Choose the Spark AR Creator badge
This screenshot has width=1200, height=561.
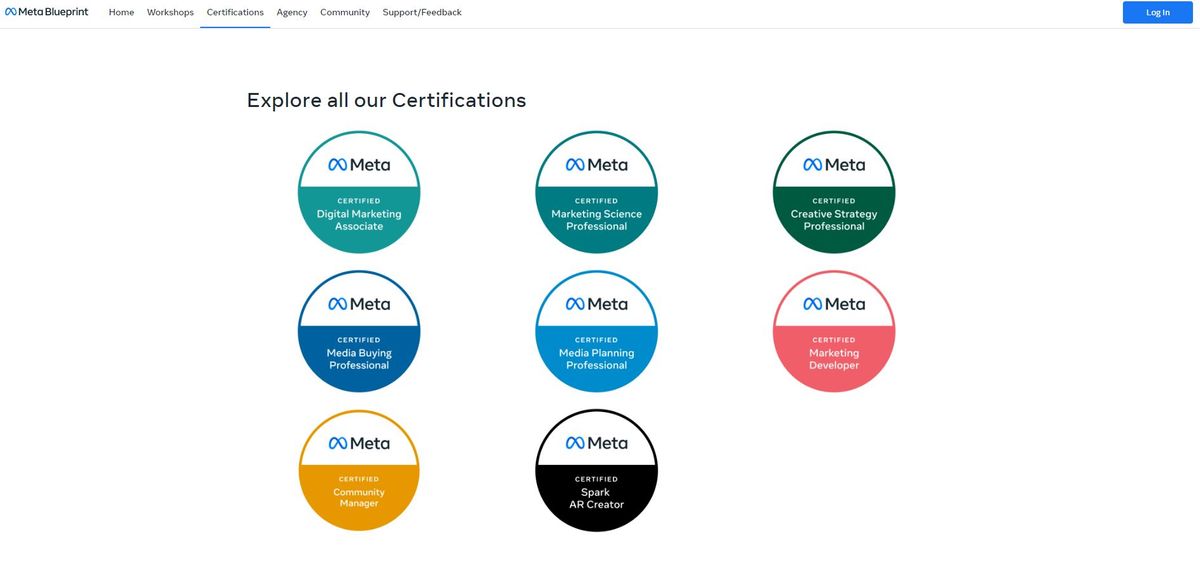597,470
